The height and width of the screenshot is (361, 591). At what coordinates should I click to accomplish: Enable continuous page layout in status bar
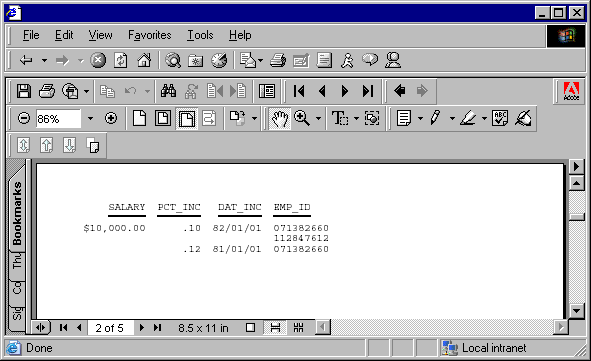276,328
